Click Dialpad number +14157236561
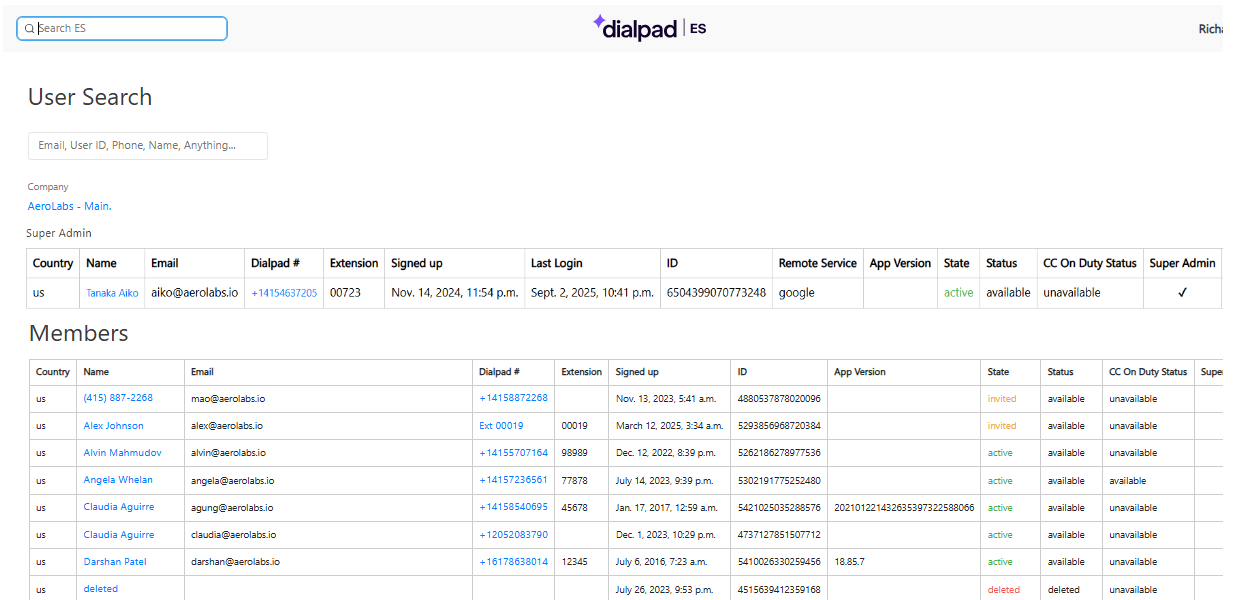The width and height of the screenshot is (1234, 600). click(x=514, y=480)
